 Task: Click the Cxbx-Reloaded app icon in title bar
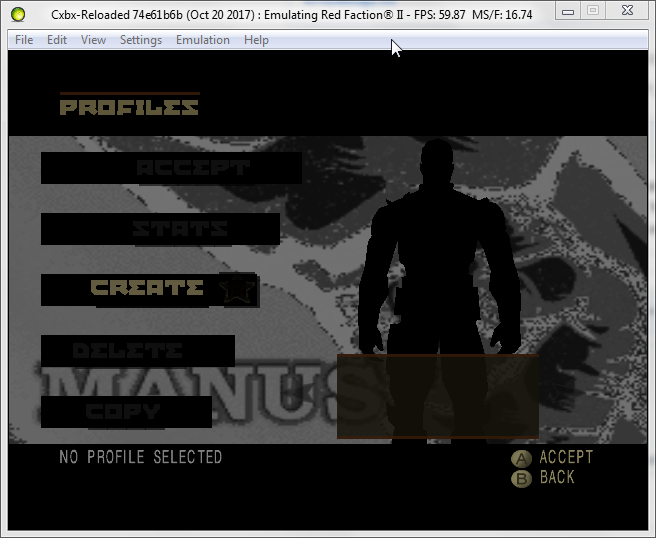18,15
